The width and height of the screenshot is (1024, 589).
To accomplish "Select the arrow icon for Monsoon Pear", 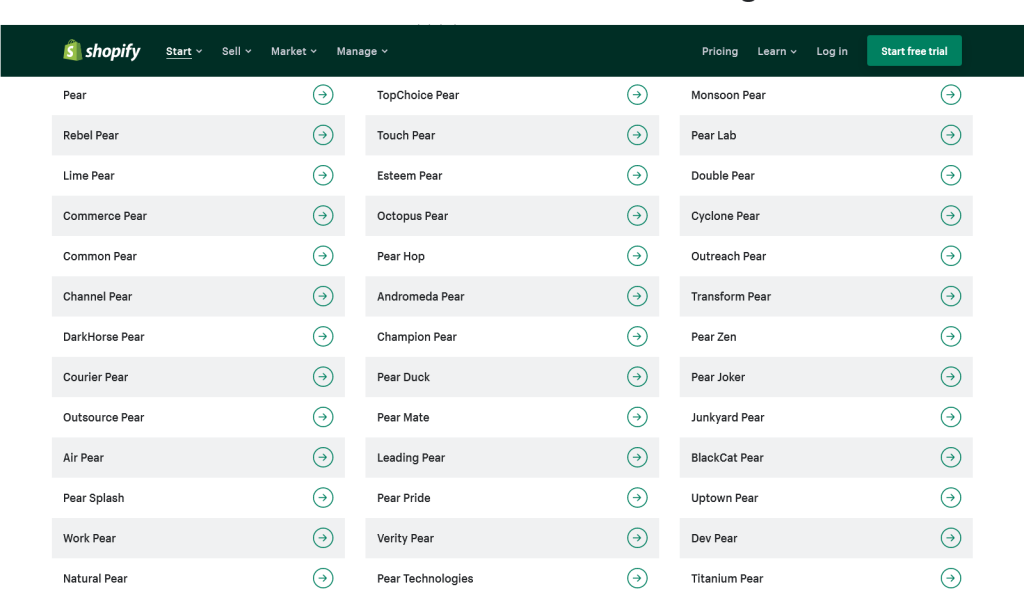I will point(950,95).
